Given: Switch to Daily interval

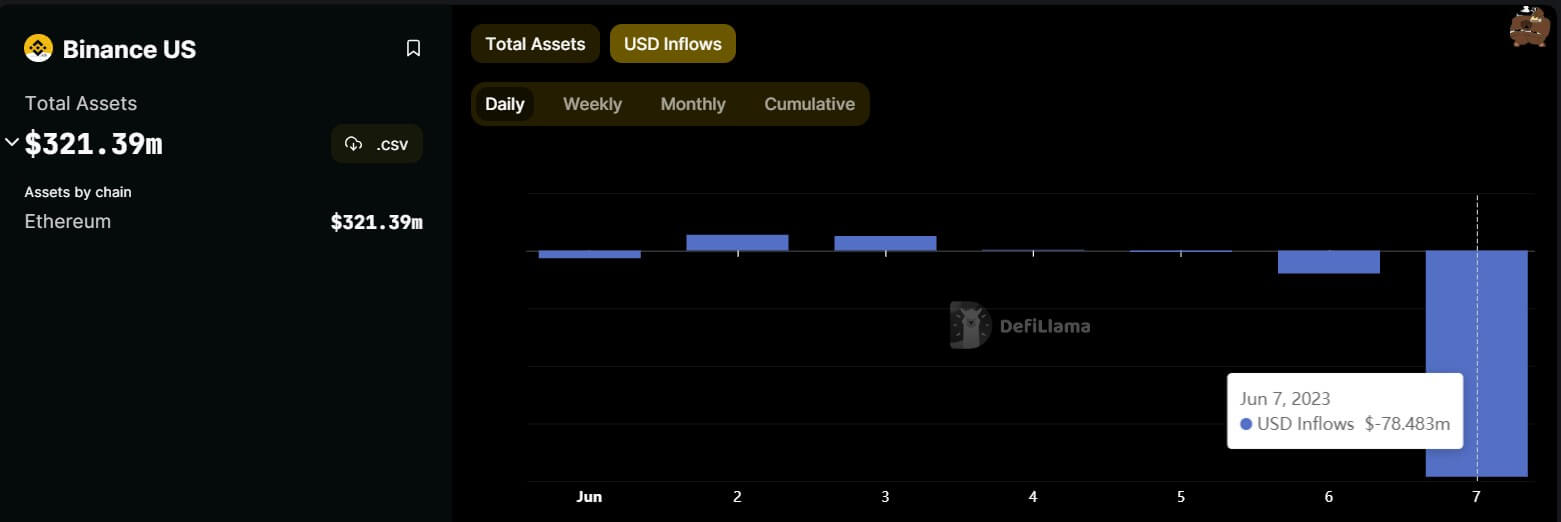Looking at the screenshot, I should 505,104.
